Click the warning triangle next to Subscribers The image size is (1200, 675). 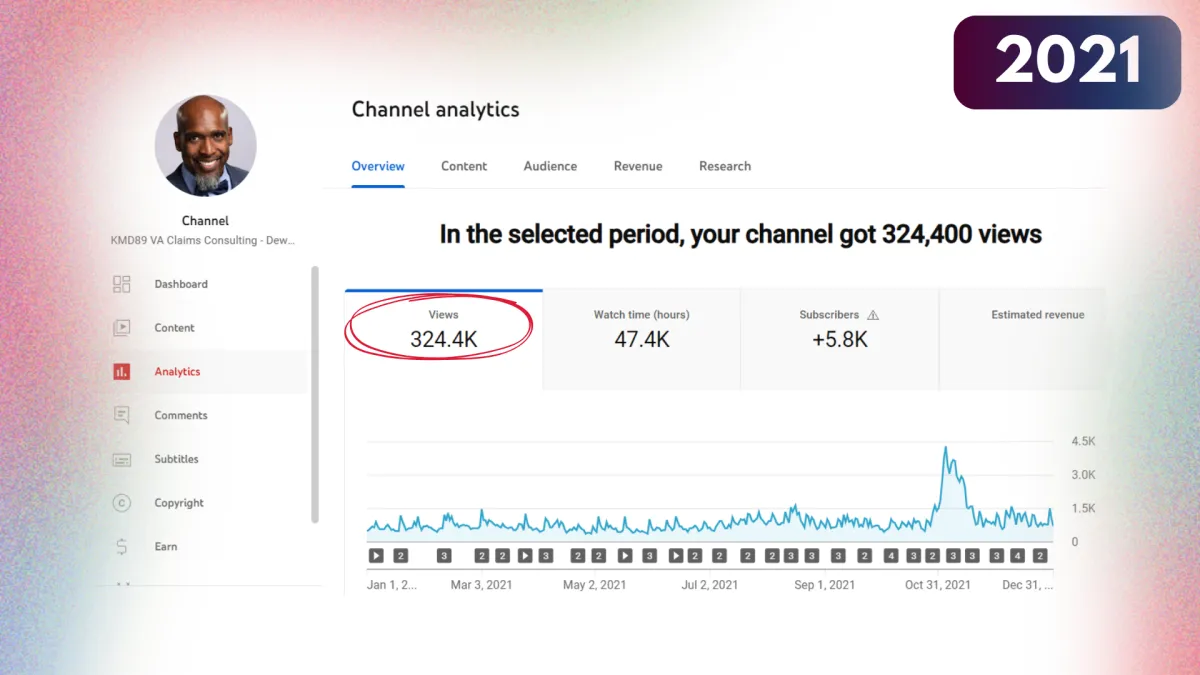pos(872,315)
